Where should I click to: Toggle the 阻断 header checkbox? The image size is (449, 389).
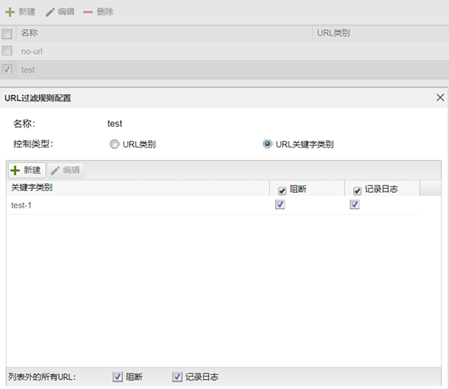tap(282, 191)
